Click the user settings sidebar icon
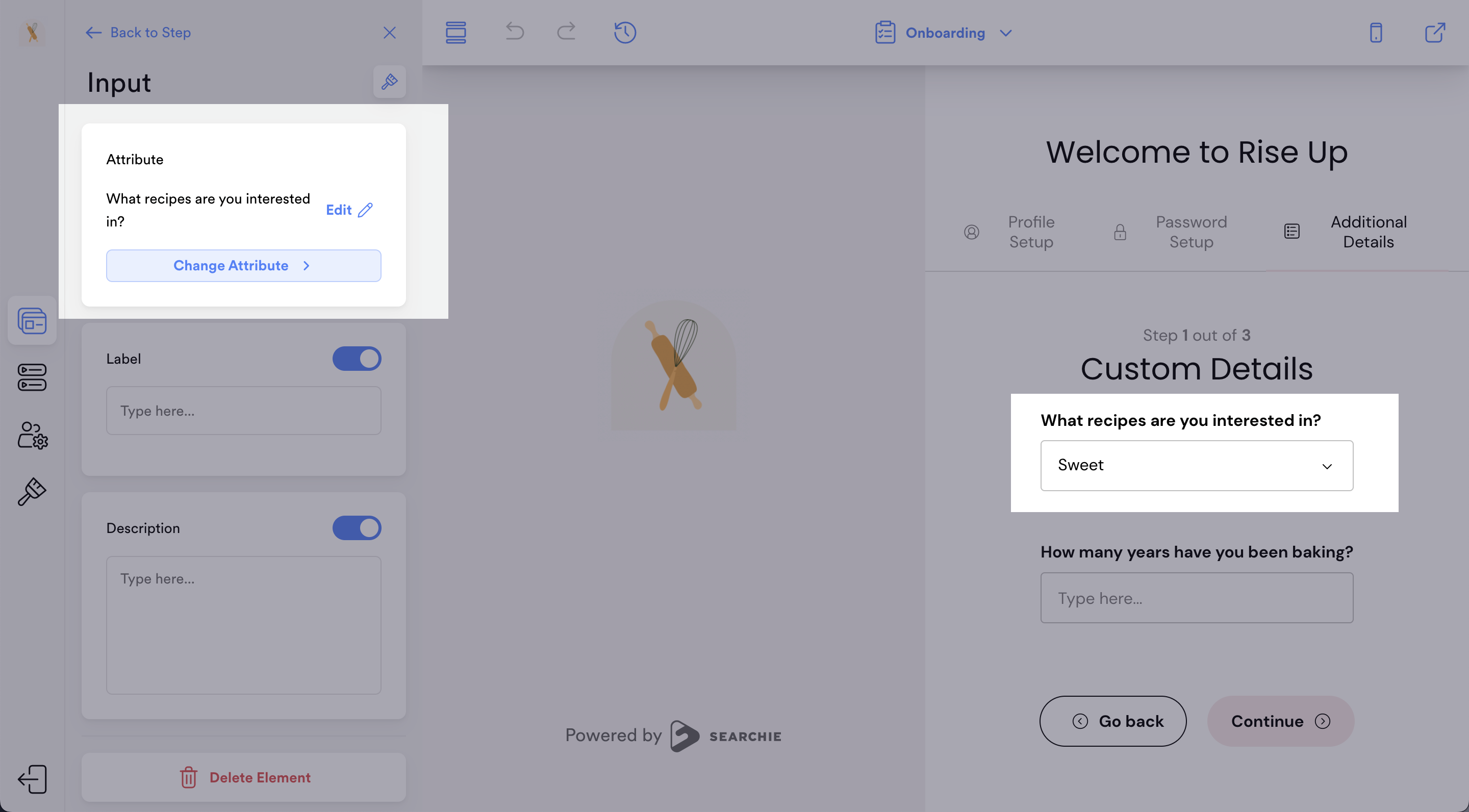The image size is (1469, 812). point(32,436)
